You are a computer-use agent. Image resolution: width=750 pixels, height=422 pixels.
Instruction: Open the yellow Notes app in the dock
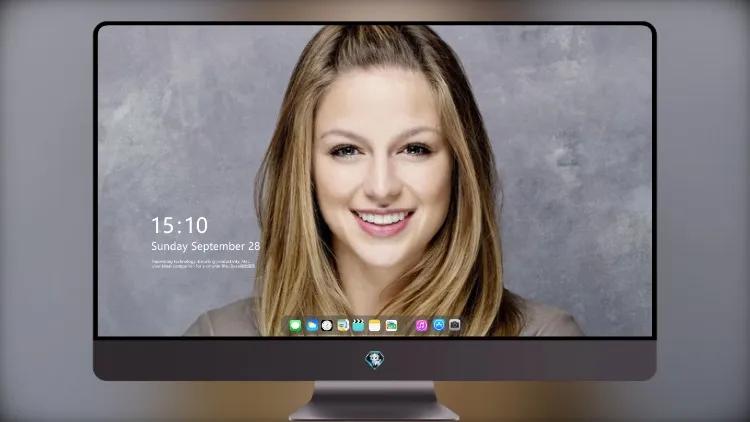(375, 326)
